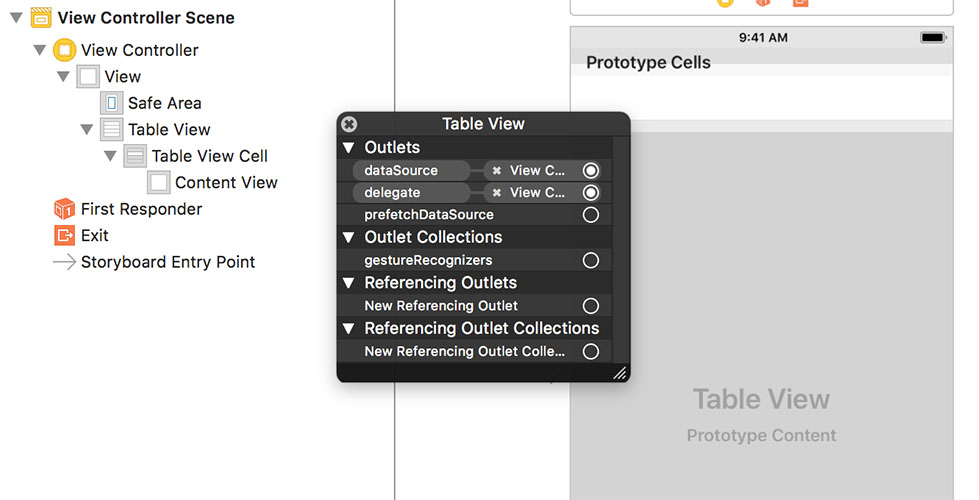Image resolution: width=979 pixels, height=500 pixels.
Task: Click the prefetchDataSource empty connection circle
Action: (591, 215)
